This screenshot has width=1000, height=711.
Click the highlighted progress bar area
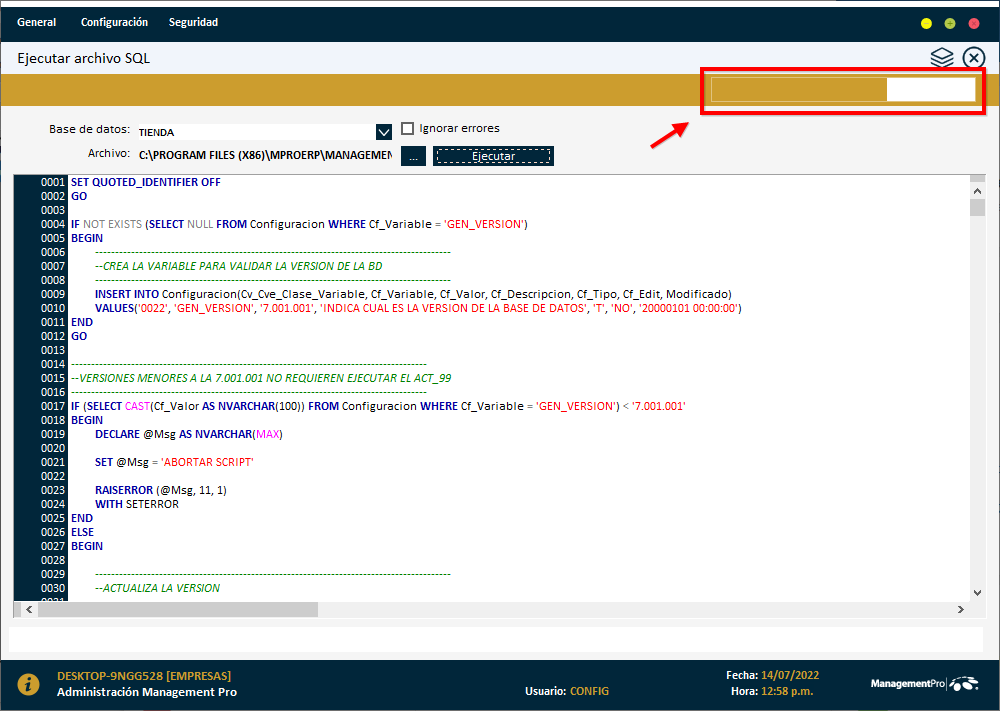(843, 90)
